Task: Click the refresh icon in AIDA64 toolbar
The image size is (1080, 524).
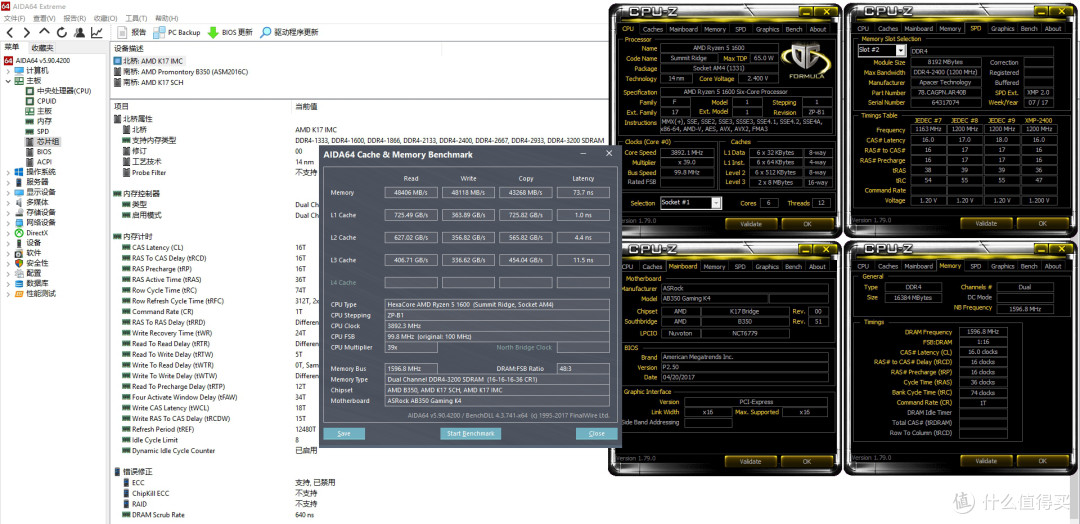Action: (x=62, y=32)
